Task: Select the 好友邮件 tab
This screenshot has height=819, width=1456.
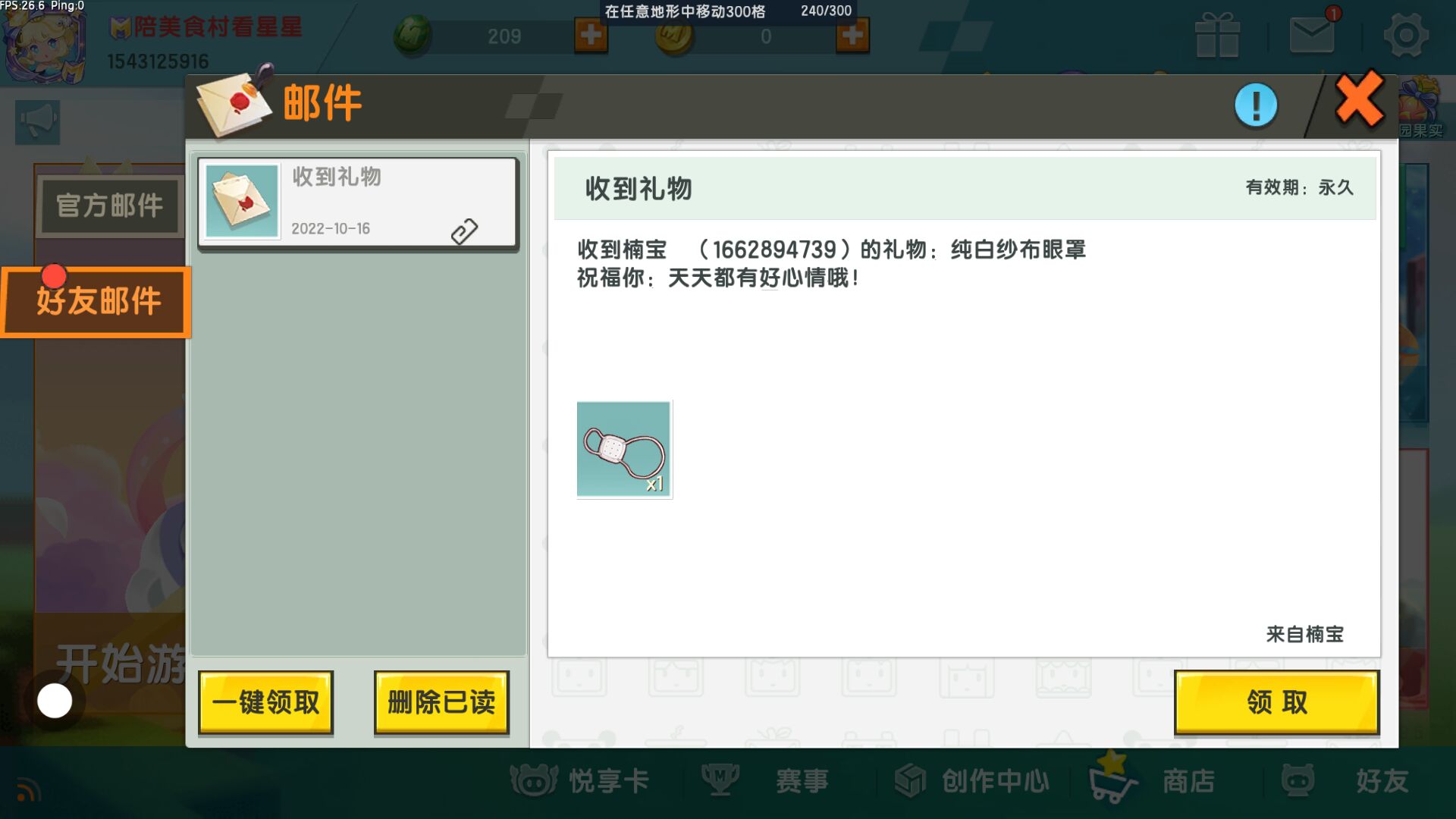Action: [x=97, y=301]
